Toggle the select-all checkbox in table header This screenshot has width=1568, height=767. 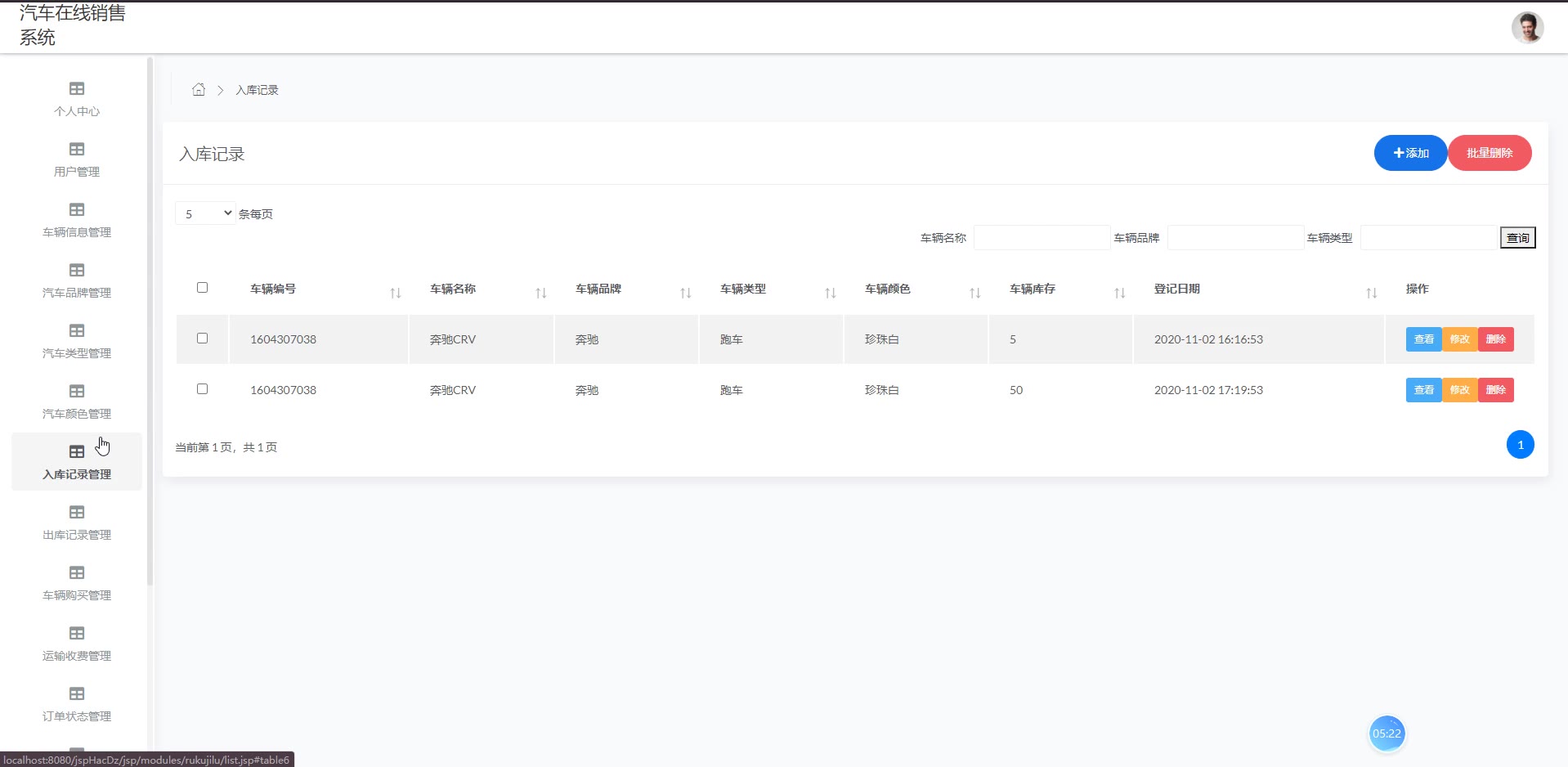pyautogui.click(x=202, y=287)
